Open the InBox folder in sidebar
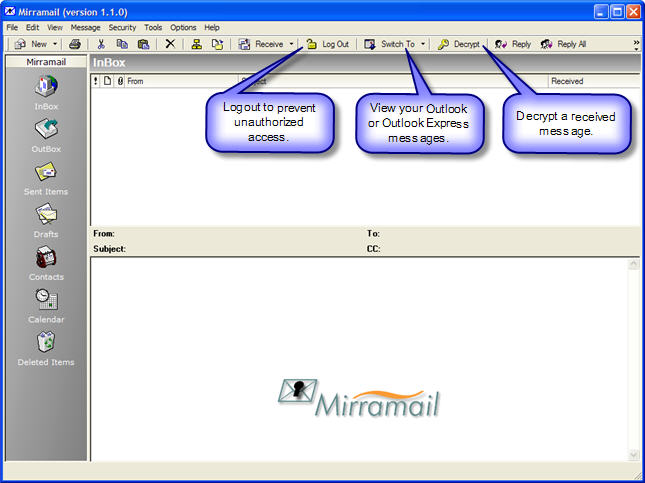This screenshot has height=483, width=645. tap(46, 93)
